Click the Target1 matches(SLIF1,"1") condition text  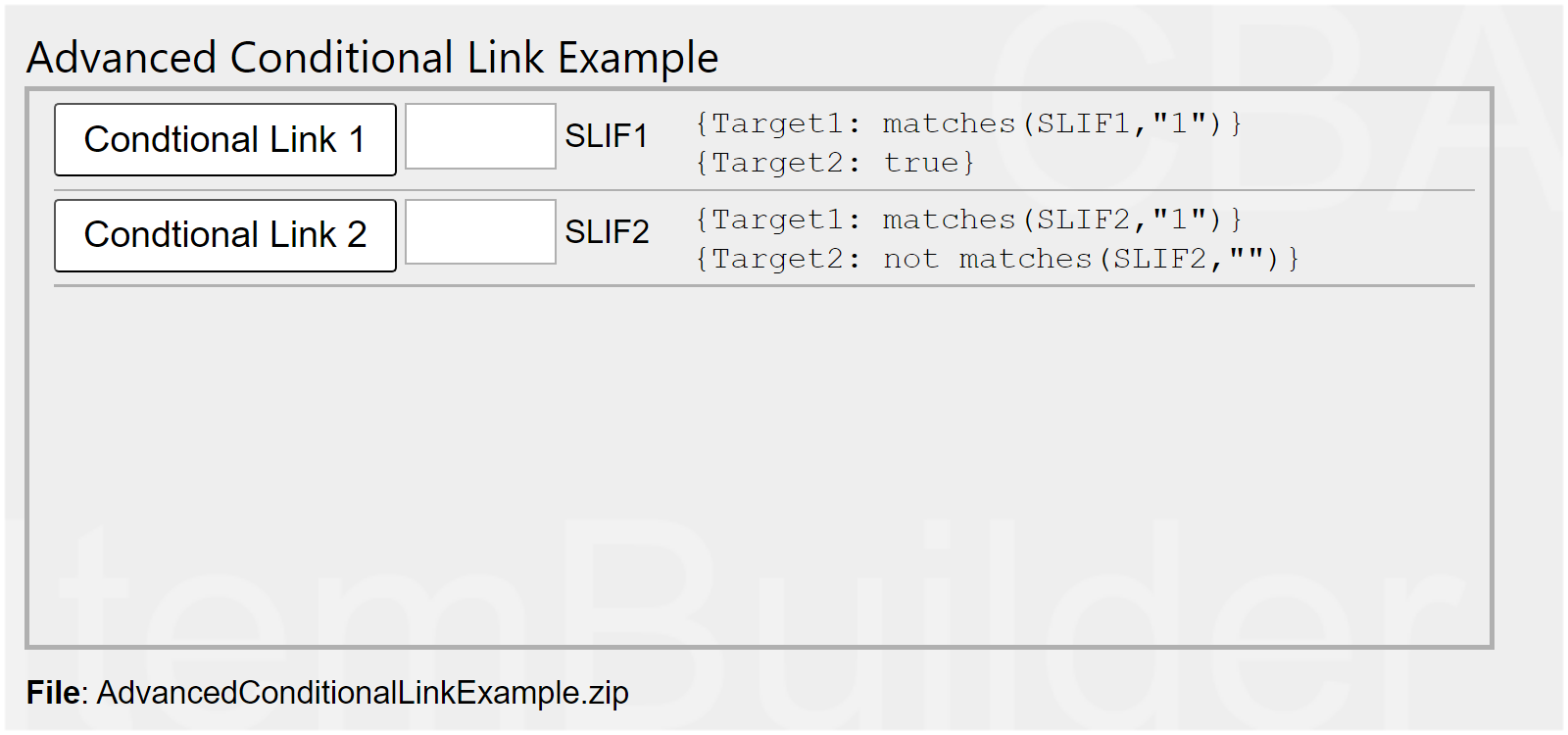968,123
